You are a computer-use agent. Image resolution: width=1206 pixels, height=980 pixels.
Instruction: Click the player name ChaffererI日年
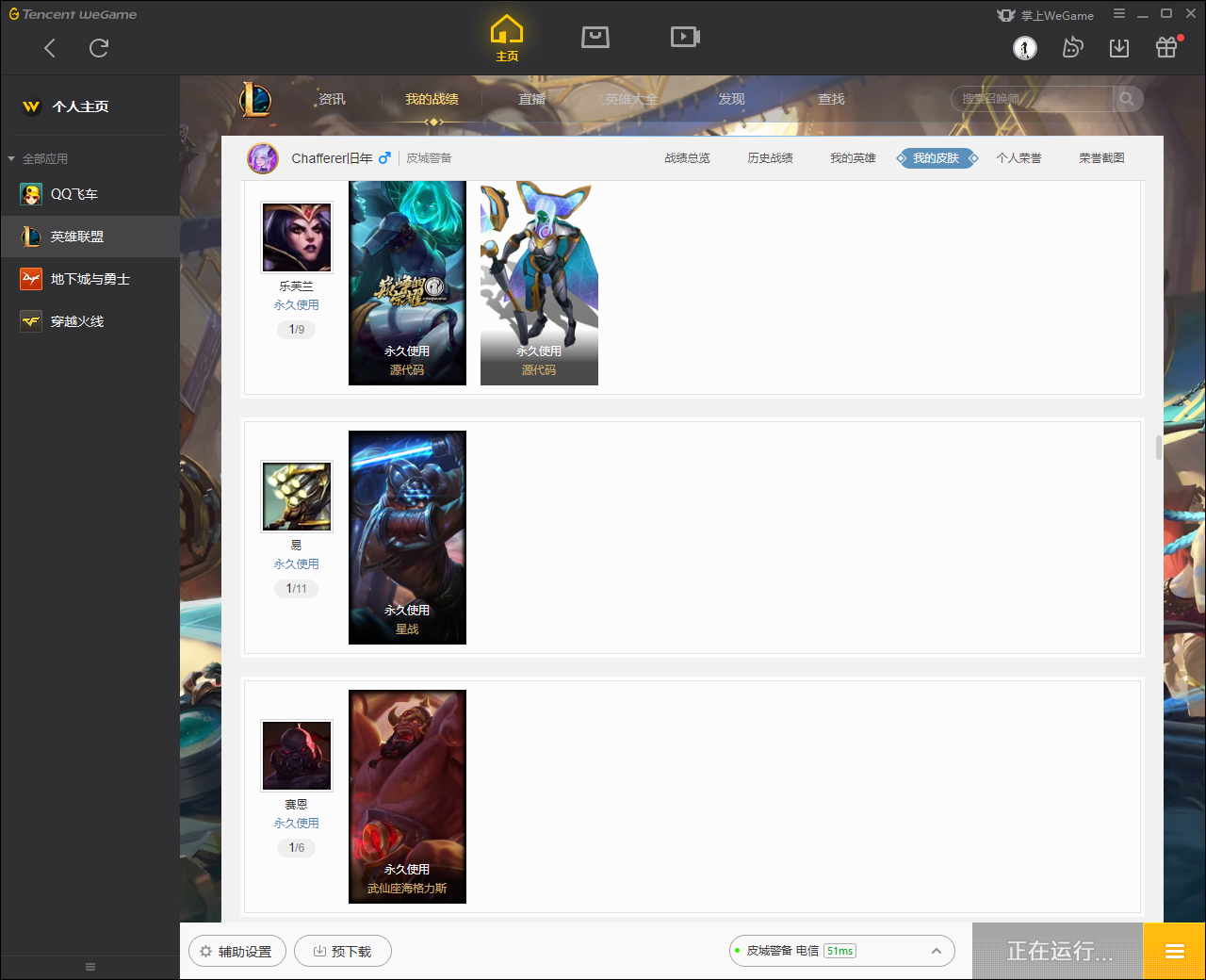[x=332, y=158]
